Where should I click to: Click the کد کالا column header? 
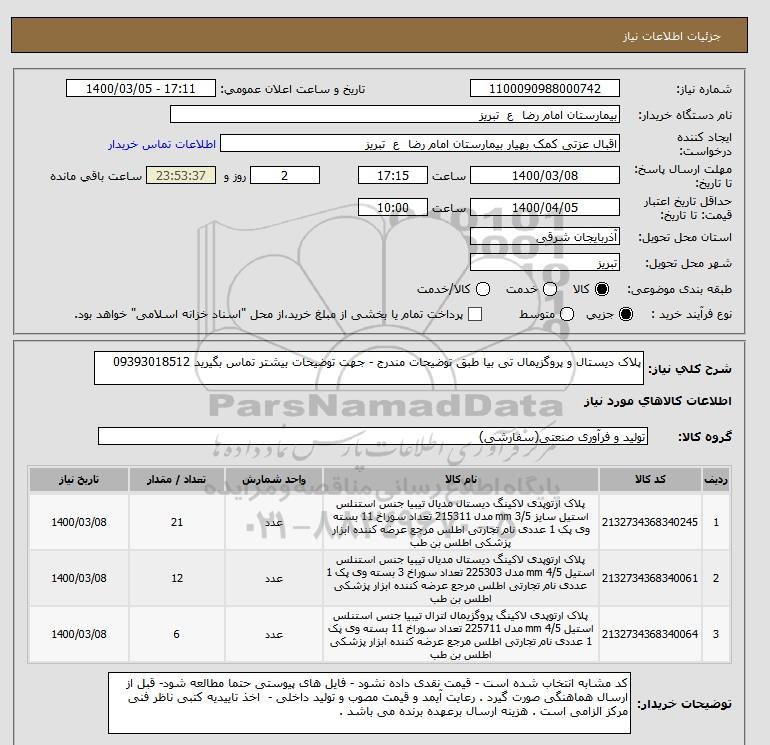coord(650,480)
